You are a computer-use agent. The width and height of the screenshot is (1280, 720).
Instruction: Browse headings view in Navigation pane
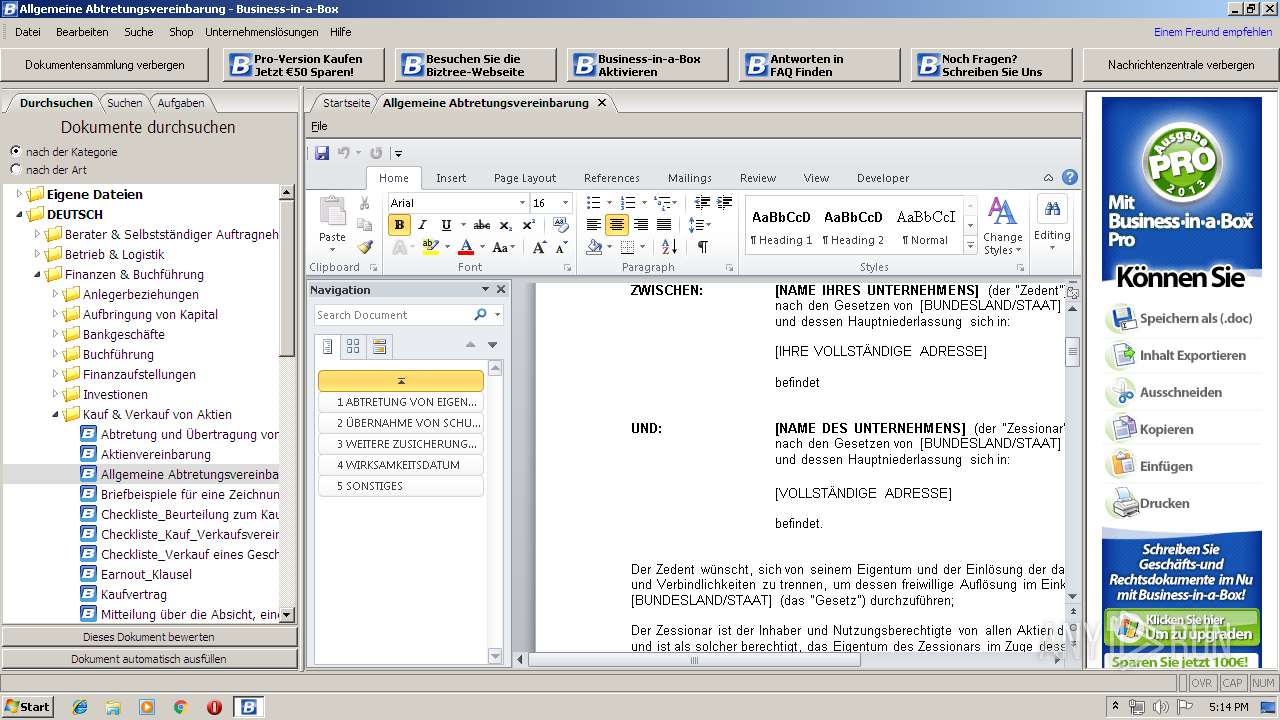click(327, 347)
